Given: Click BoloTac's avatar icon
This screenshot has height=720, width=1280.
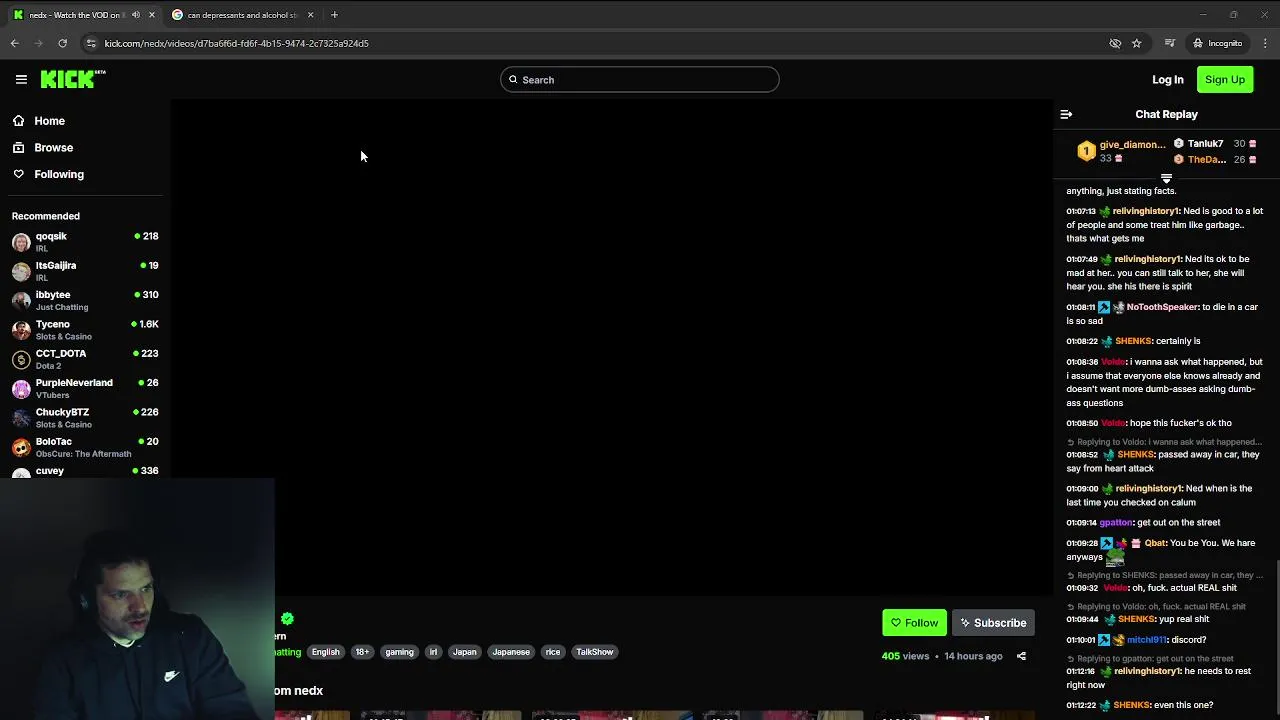Looking at the screenshot, I should point(21,447).
